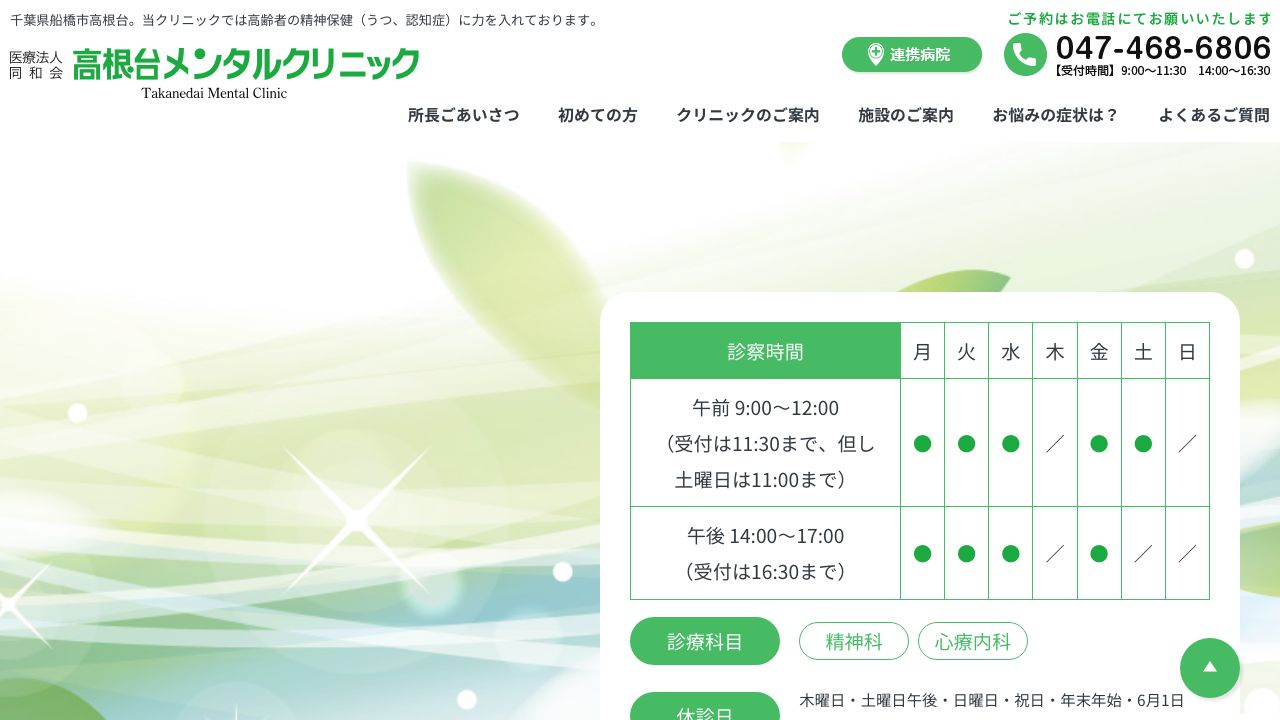Click the green circle under Saturday morning

(1143, 444)
